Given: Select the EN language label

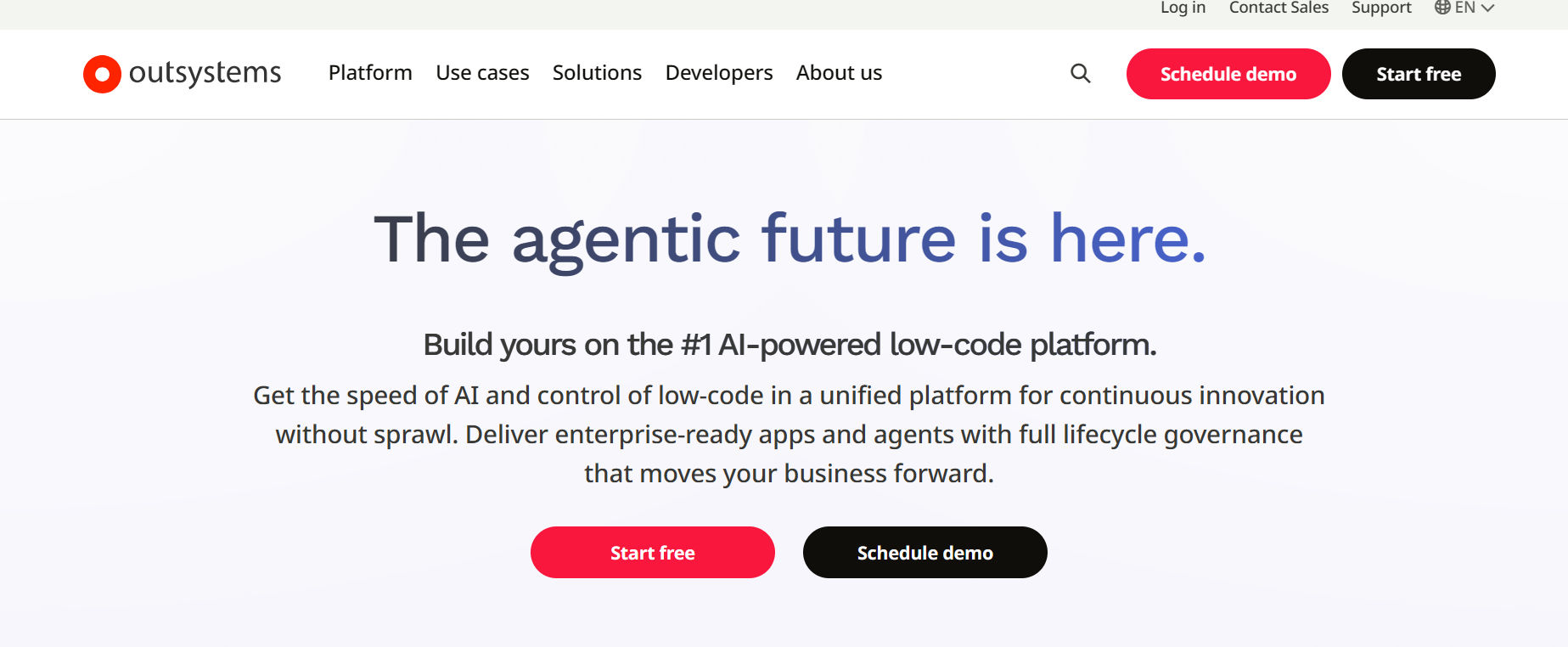Looking at the screenshot, I should coord(1464,8).
